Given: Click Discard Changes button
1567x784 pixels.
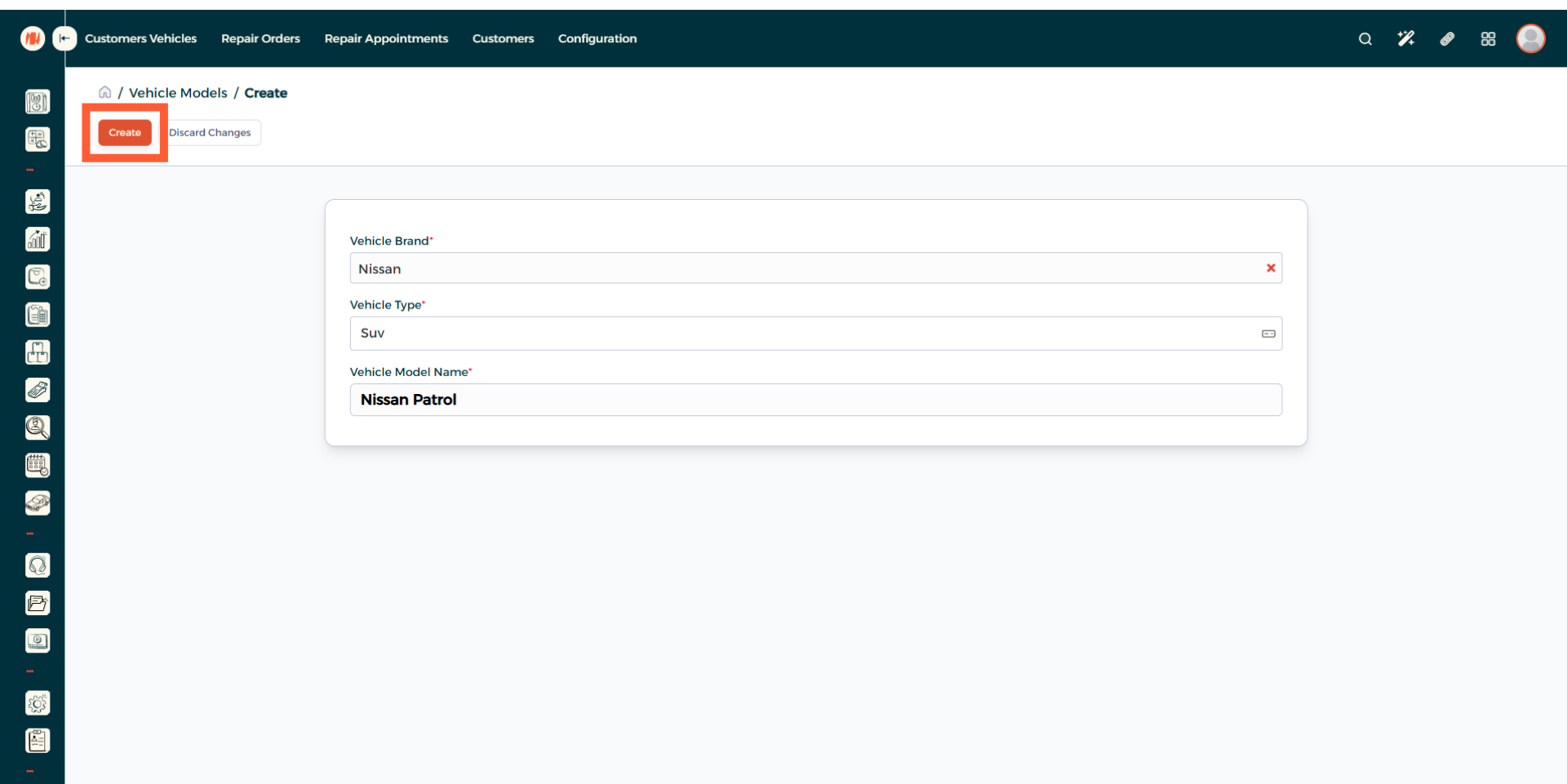Looking at the screenshot, I should pos(210,132).
